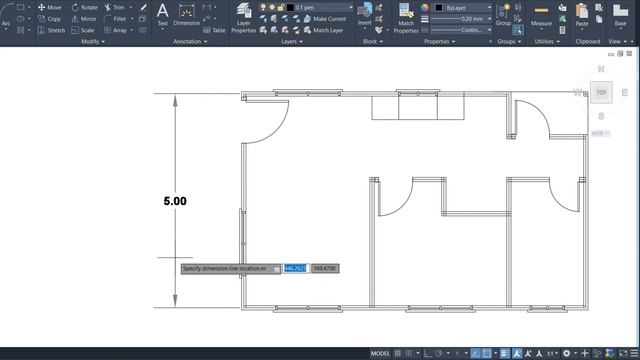
Task: Select the Copy tool
Action: [x=49, y=19]
